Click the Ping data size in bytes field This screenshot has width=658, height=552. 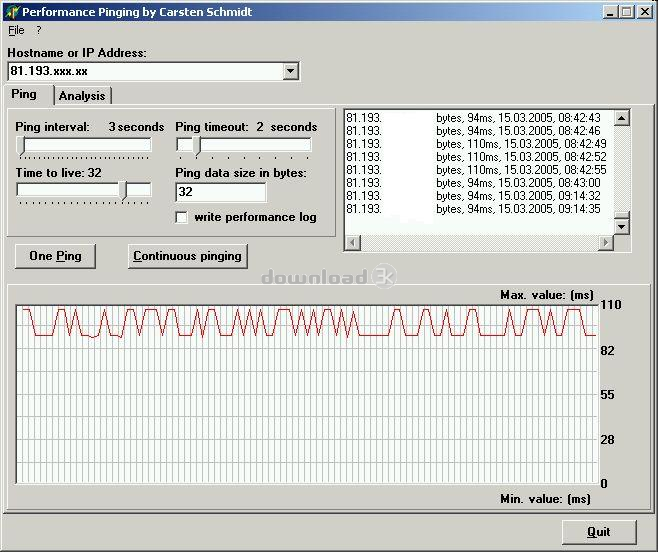pyautogui.click(x=221, y=192)
